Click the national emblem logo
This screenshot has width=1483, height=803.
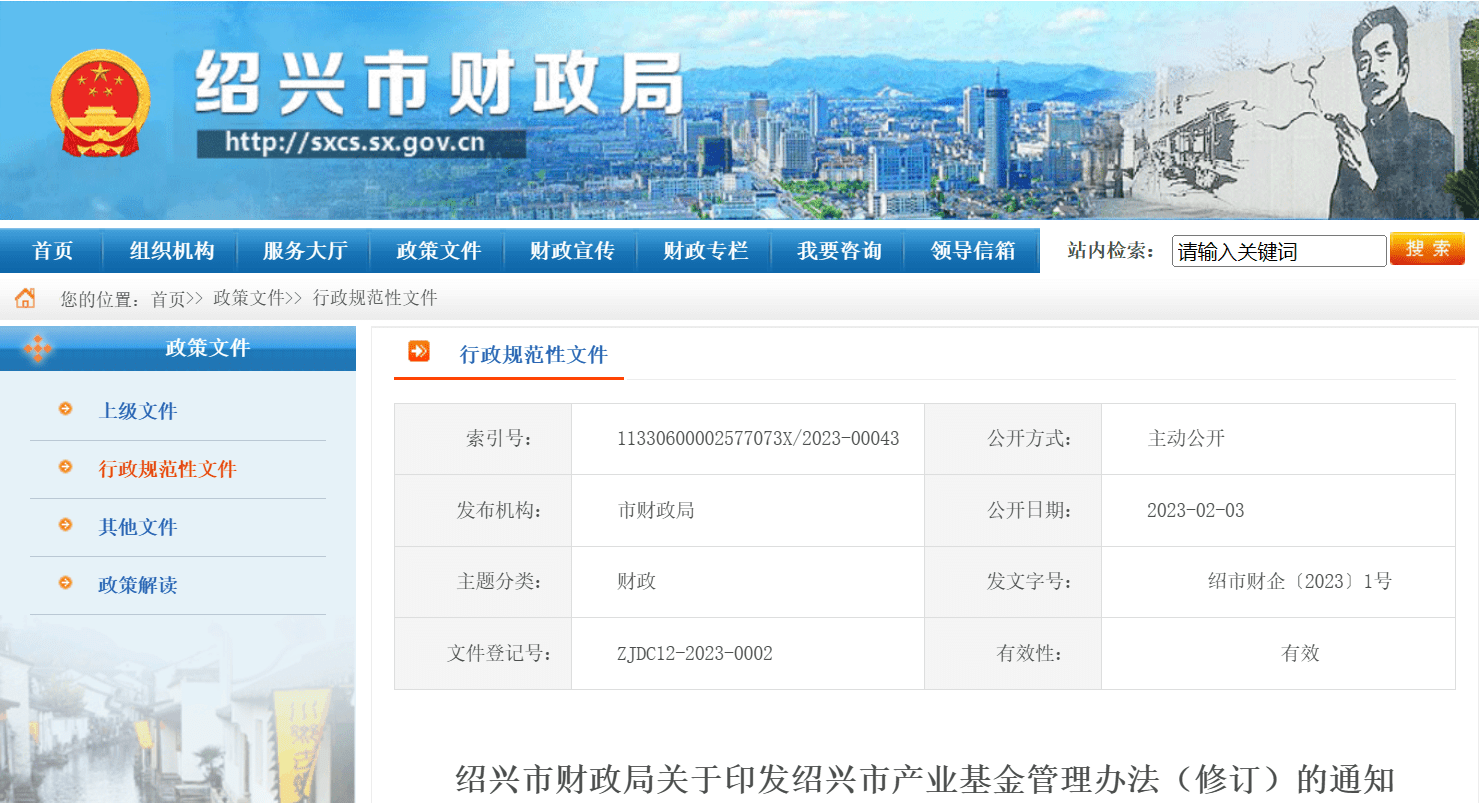click(x=100, y=100)
